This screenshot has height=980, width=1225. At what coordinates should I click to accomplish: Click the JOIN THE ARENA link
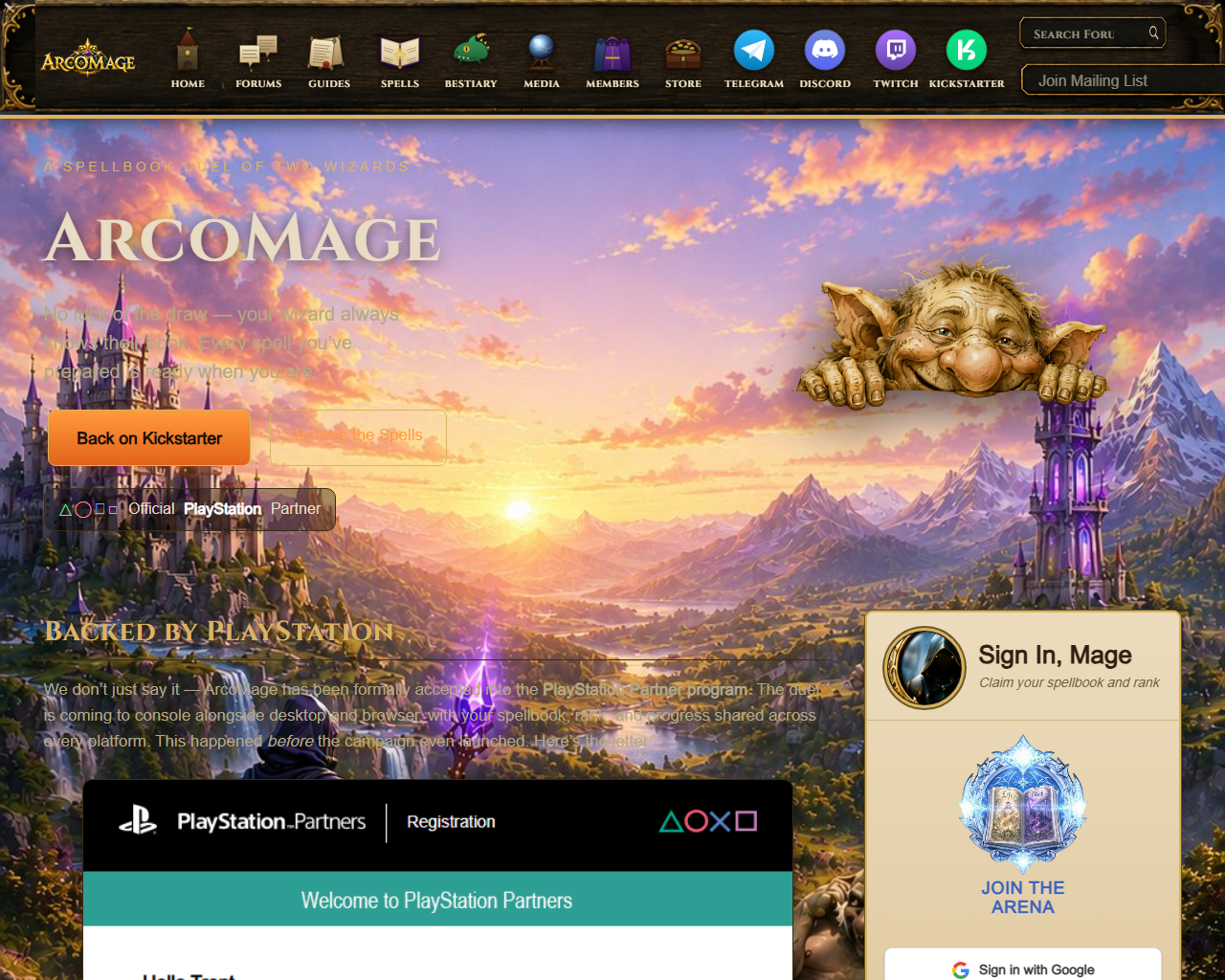coord(1023,898)
